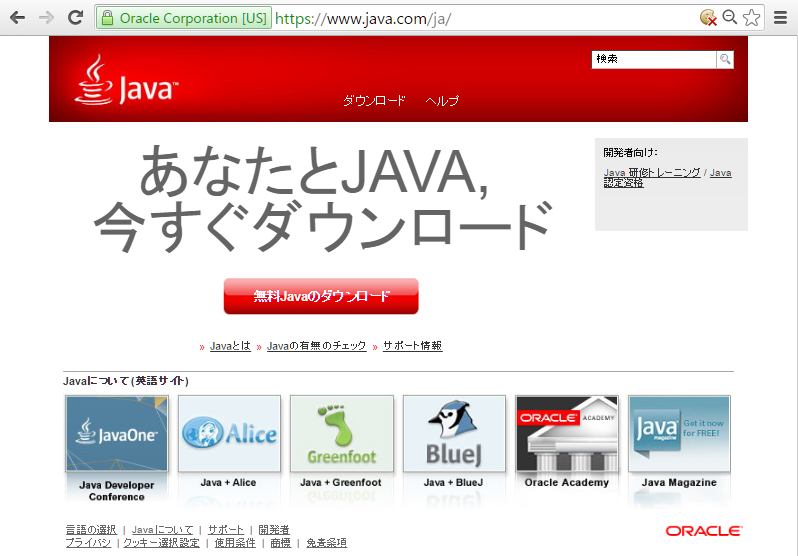Open the BlueJ thumbnail
The height and width of the screenshot is (556, 798).
click(454, 433)
